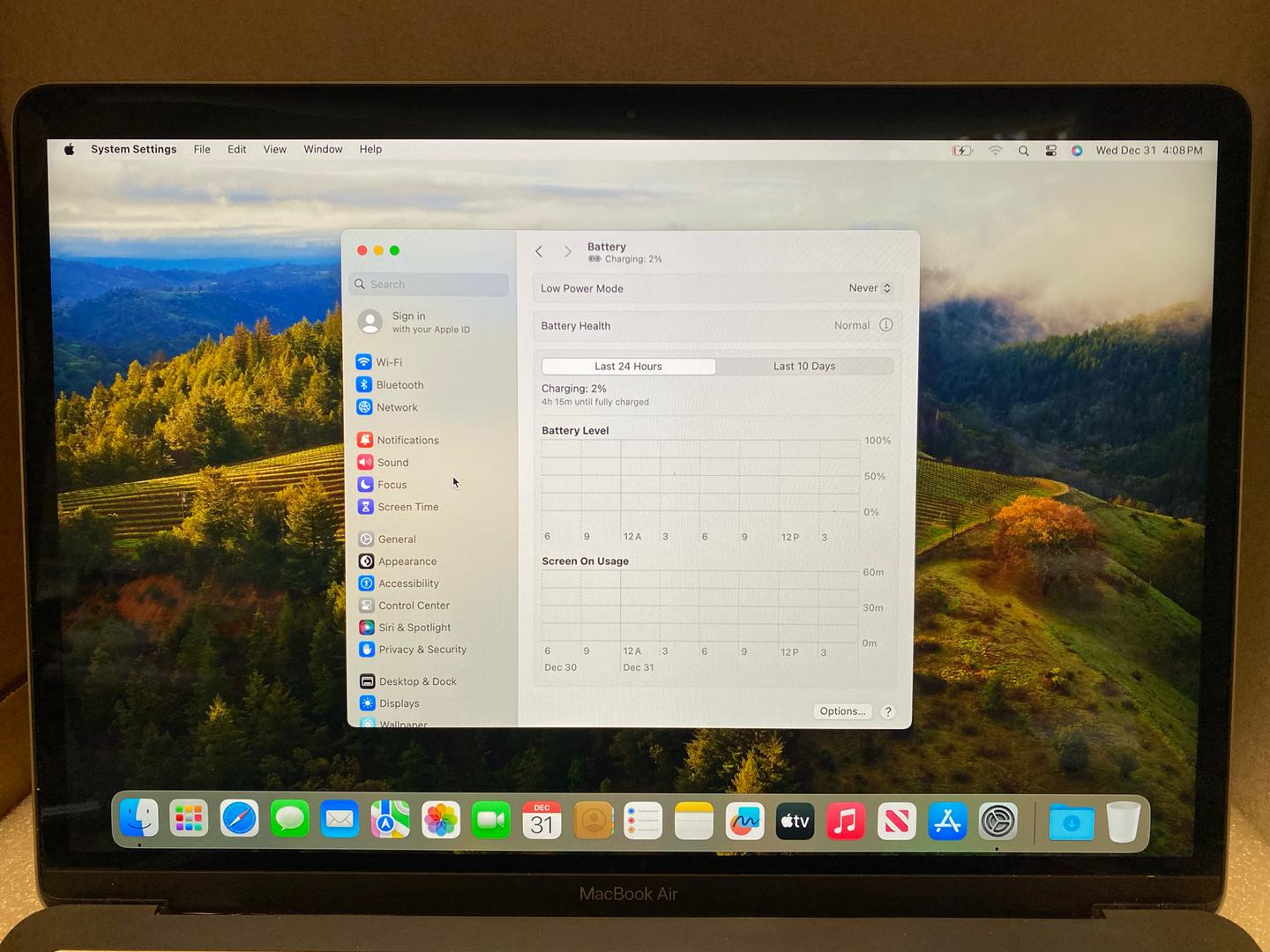Click the Options... button
This screenshot has width=1270, height=952.
pos(842,711)
